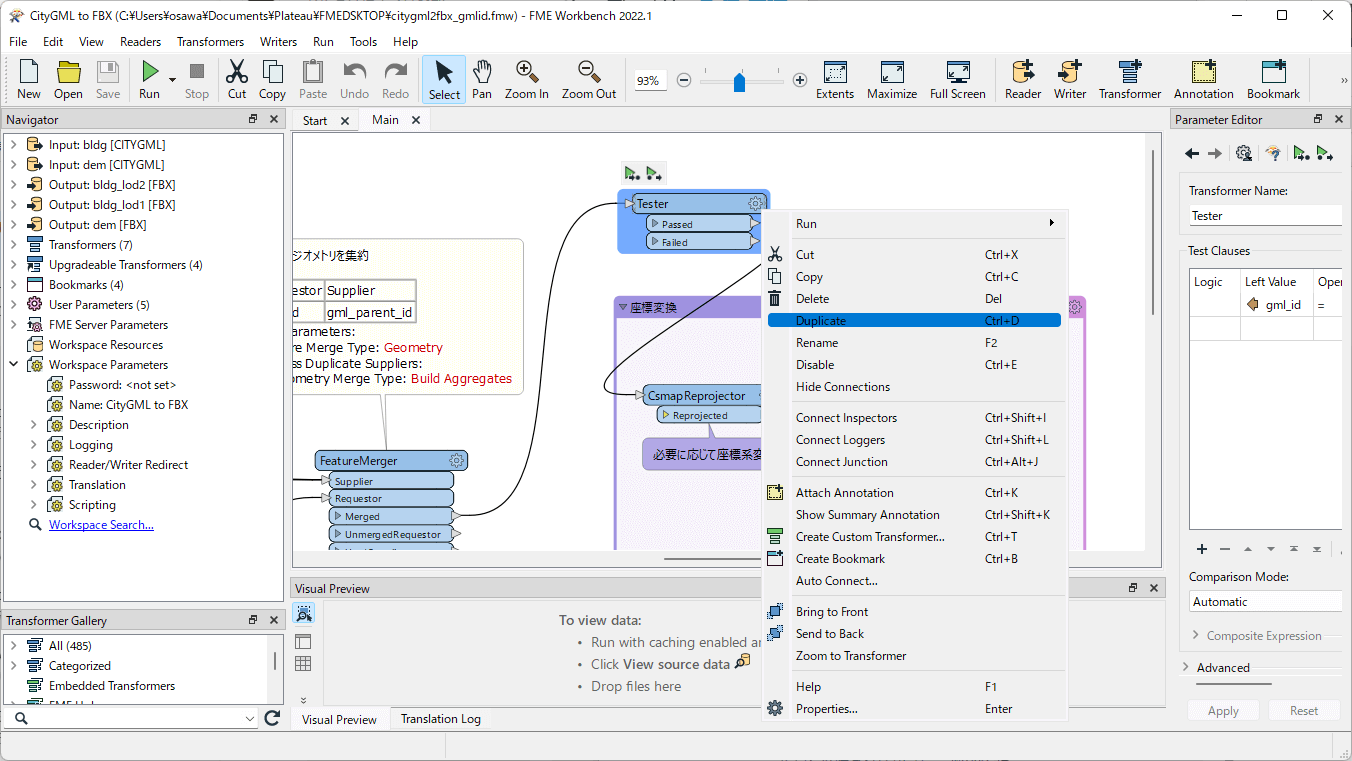Click the Zoom In magnifier tool
This screenshot has width=1352, height=761.
pos(526,72)
